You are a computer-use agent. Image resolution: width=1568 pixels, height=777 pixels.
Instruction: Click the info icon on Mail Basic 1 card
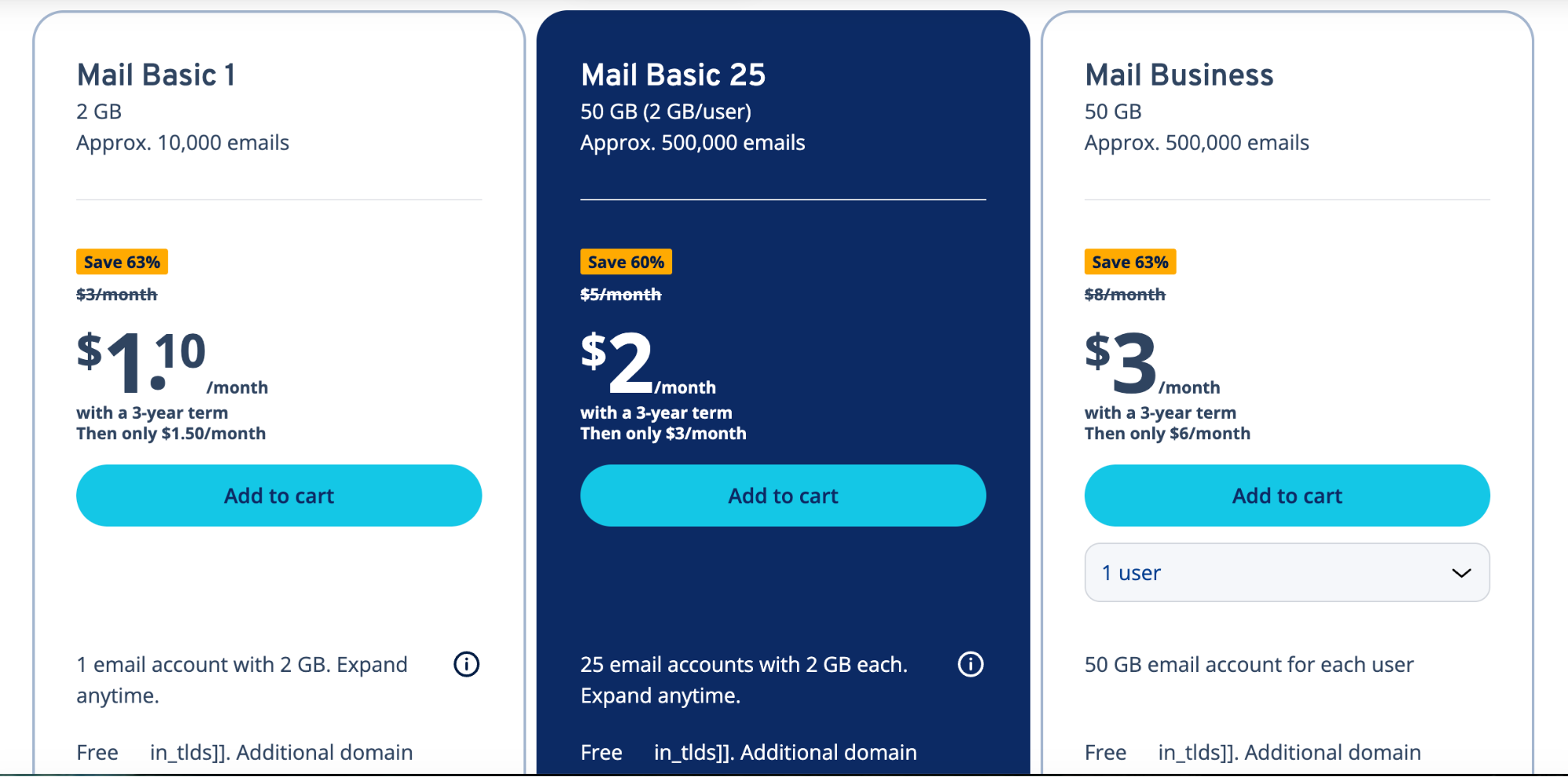click(x=466, y=664)
